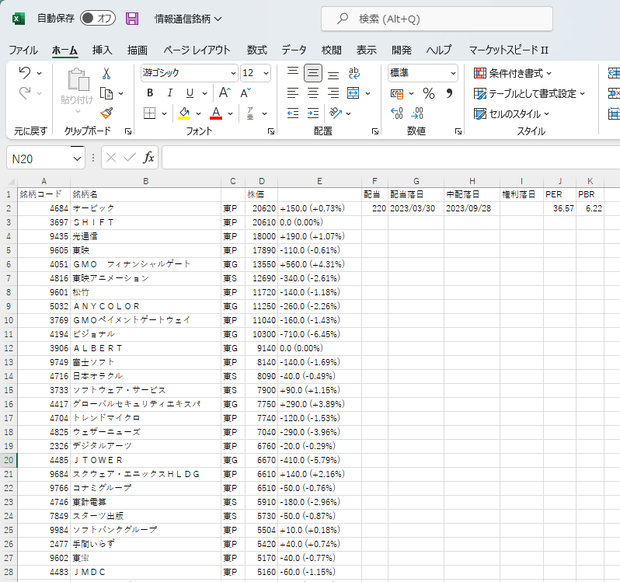
Task: Open font color dropdown arrow
Action: [231, 114]
